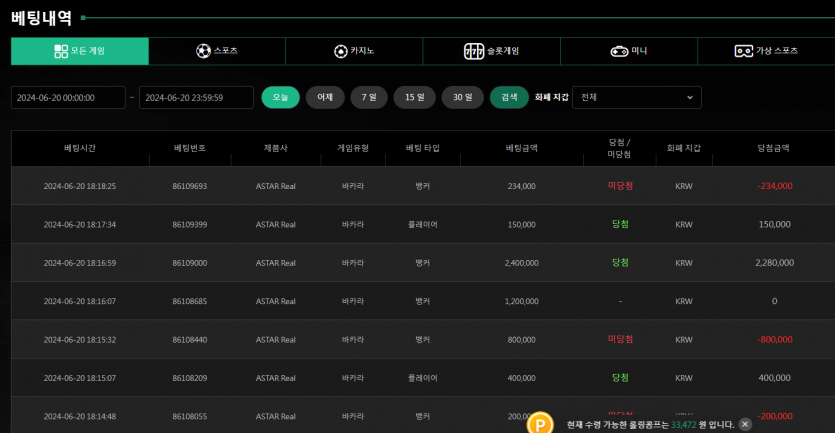
Task: Click 미당첨 status for bet 86108440
Action: pyautogui.click(x=620, y=339)
